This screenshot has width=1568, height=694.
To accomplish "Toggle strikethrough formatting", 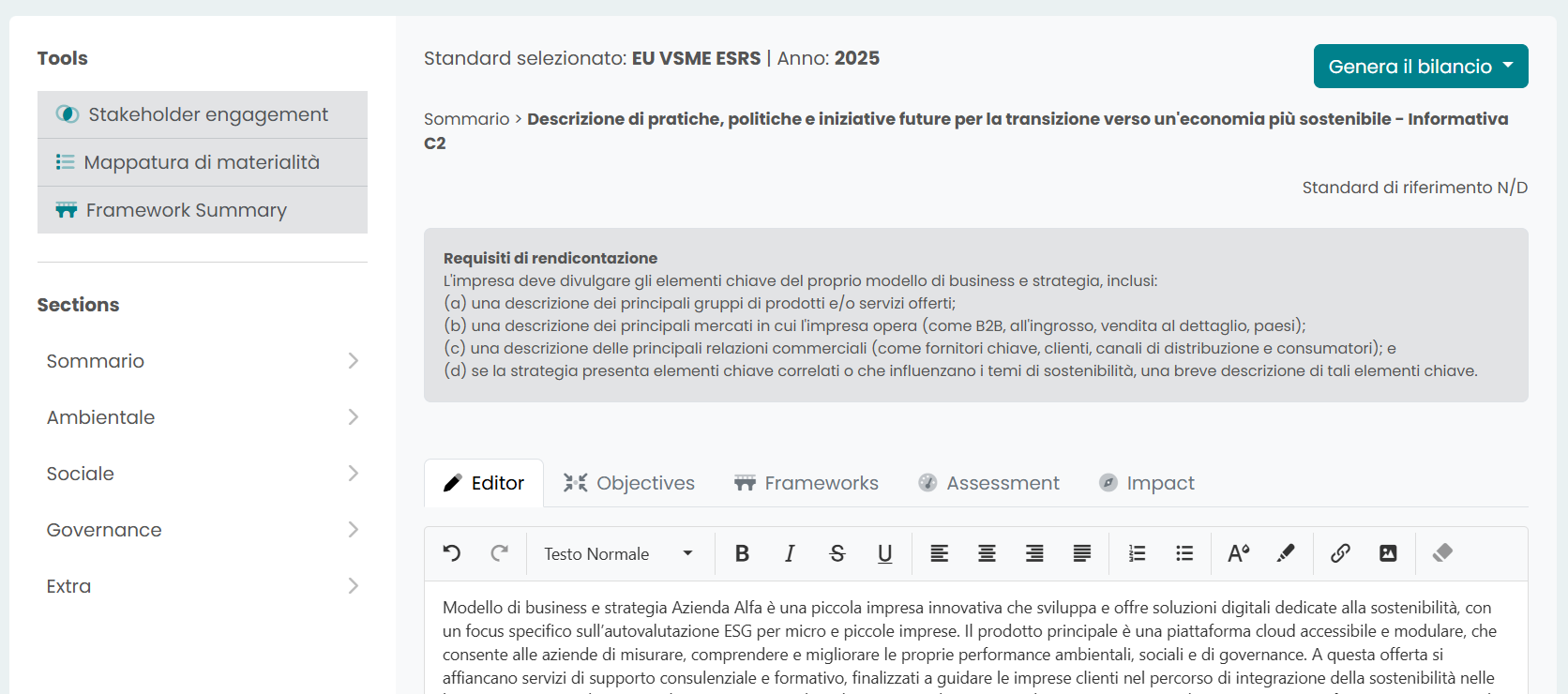I will (837, 553).
